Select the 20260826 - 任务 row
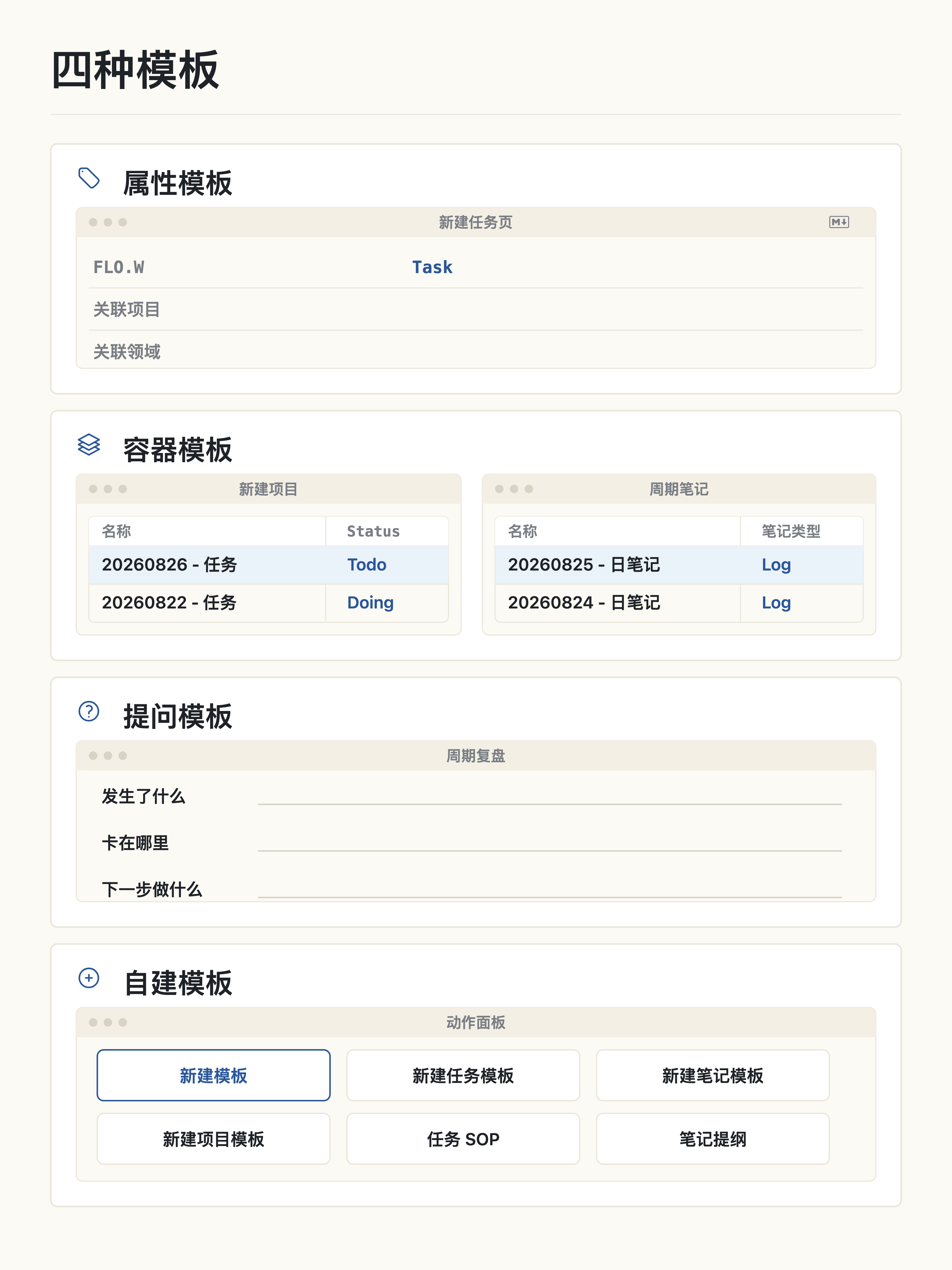 268,565
